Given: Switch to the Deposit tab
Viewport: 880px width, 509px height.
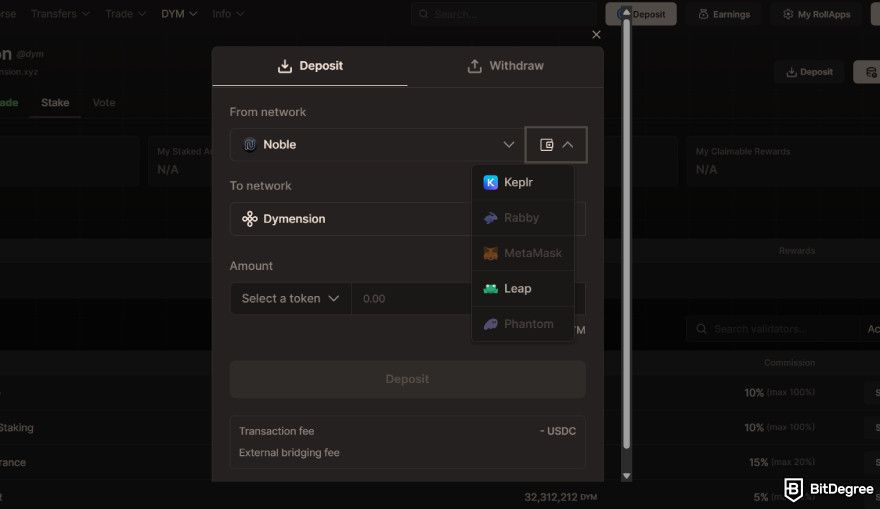Looking at the screenshot, I should point(310,66).
